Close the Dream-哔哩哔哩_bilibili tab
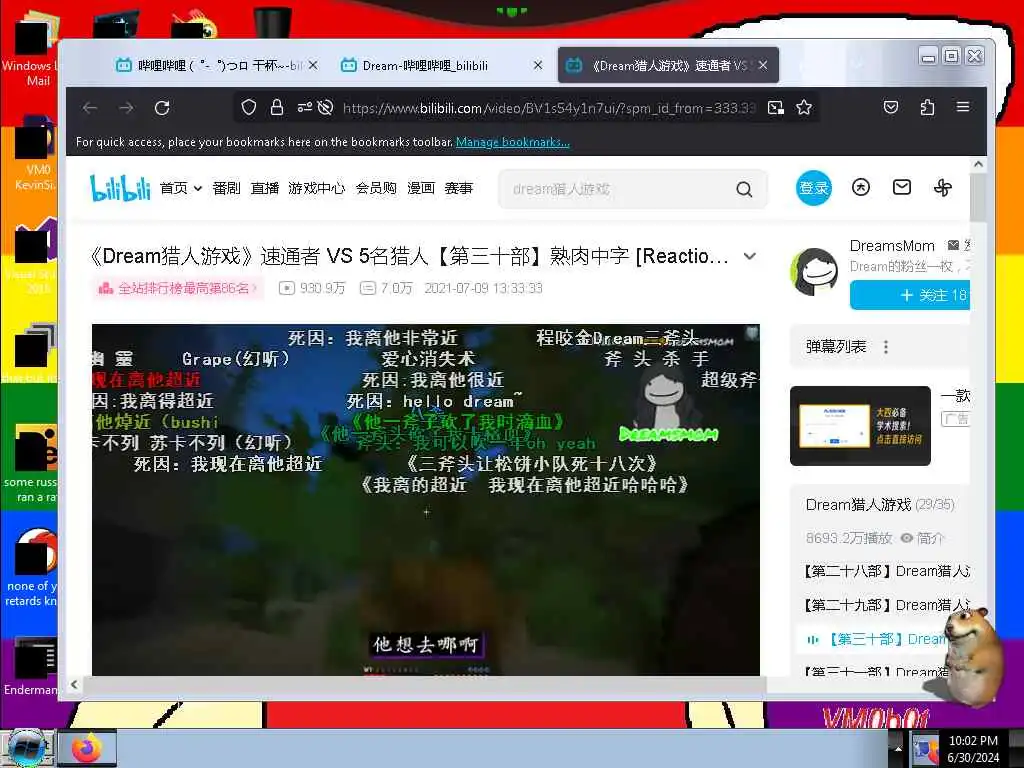The height and width of the screenshot is (768, 1024). 537,65
